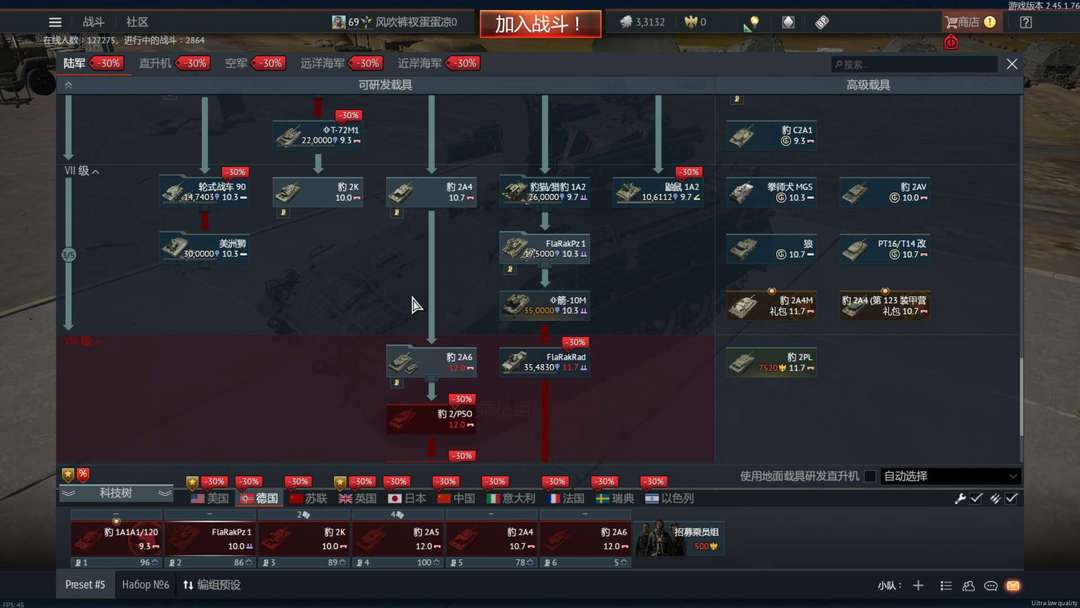1080x608 pixels.
Task: Click the 搜索 search field
Action: (915, 64)
